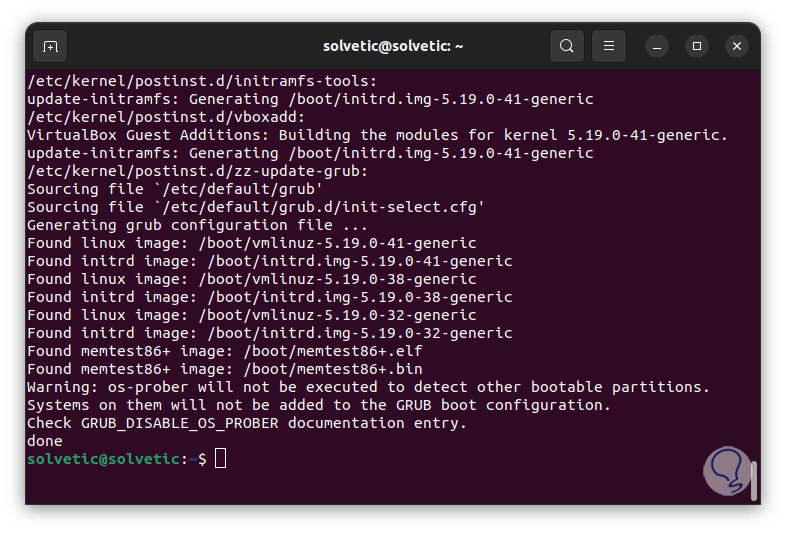Click the terminal search icon

[x=567, y=46]
